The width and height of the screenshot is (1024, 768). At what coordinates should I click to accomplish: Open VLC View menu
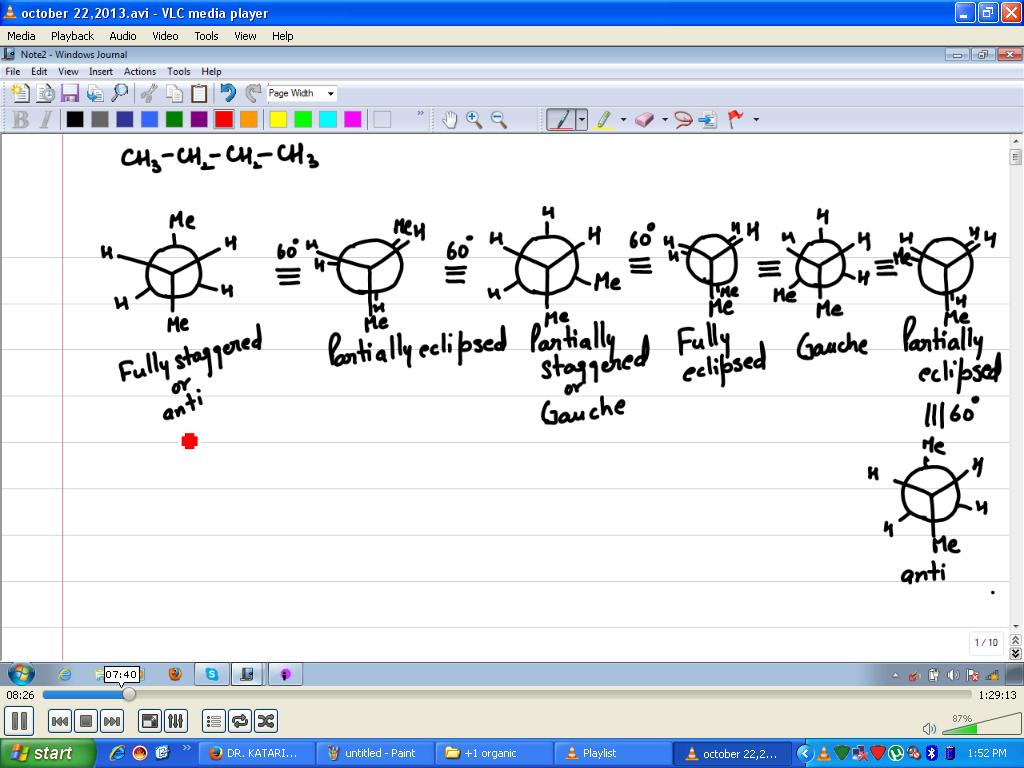[x=246, y=36]
